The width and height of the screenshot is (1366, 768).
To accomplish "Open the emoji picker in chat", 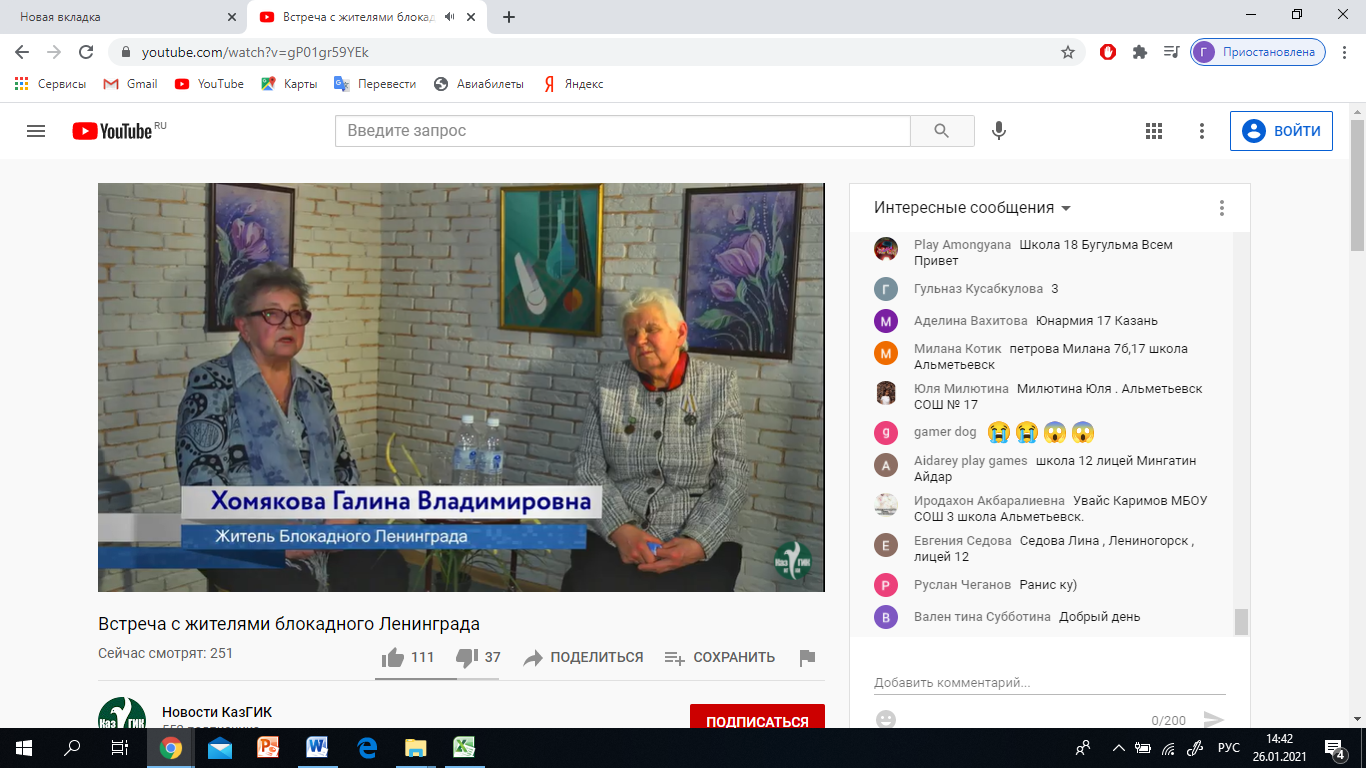I will pos(885,719).
